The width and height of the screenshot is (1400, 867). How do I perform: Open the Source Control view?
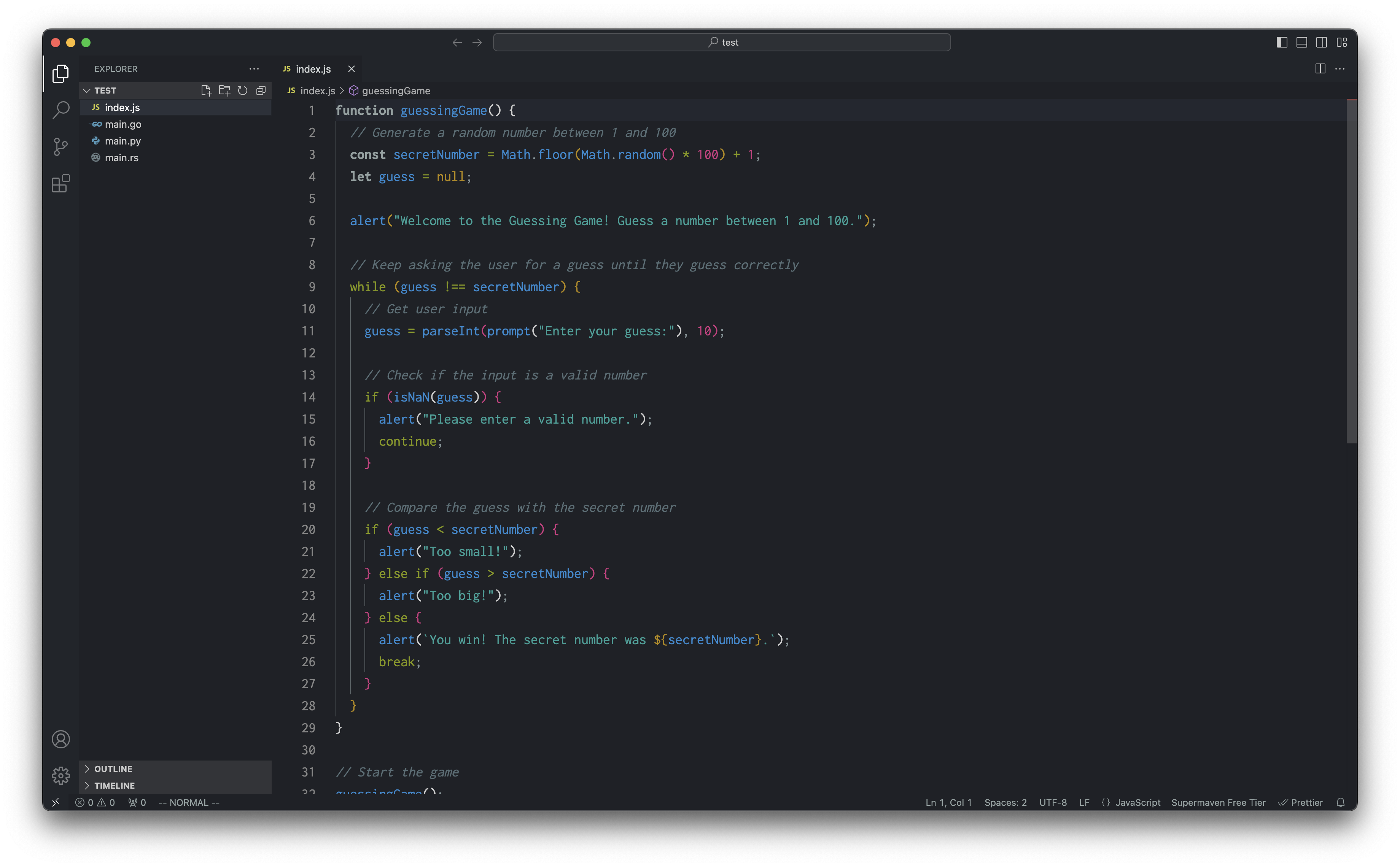61,146
